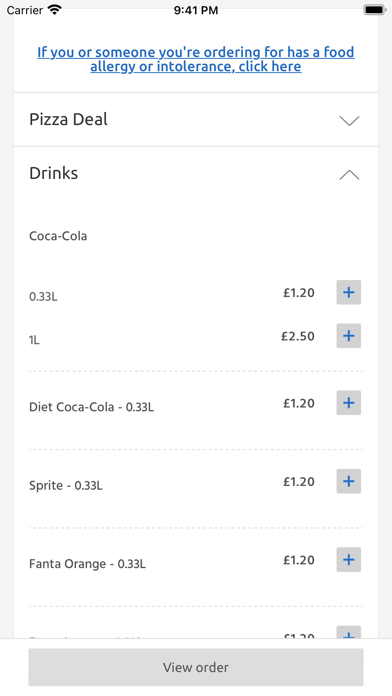Viewport: 392px width, 696px height.
Task: Open food allergy or intolerance link
Action: point(196,59)
